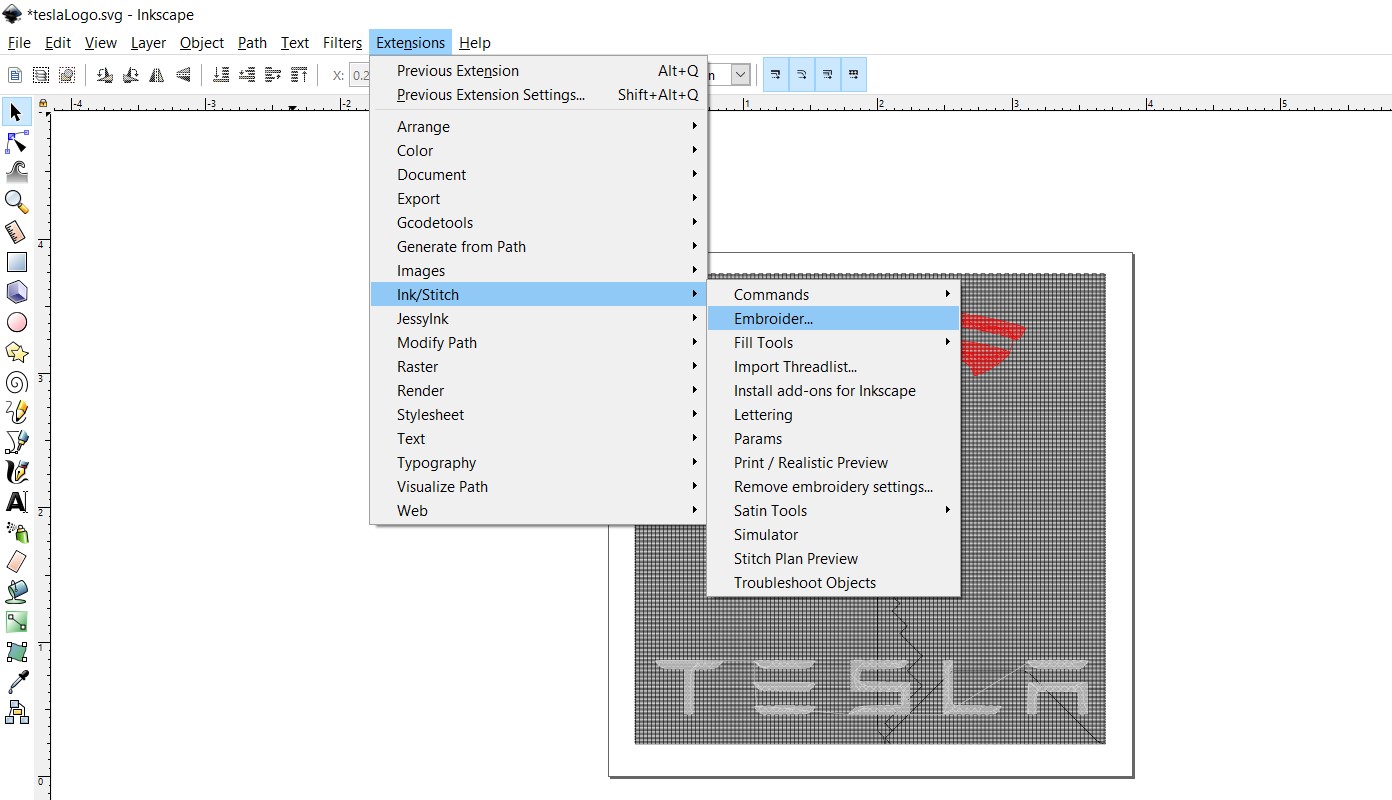Open the Filters menu
This screenshot has width=1392, height=800.
click(342, 43)
